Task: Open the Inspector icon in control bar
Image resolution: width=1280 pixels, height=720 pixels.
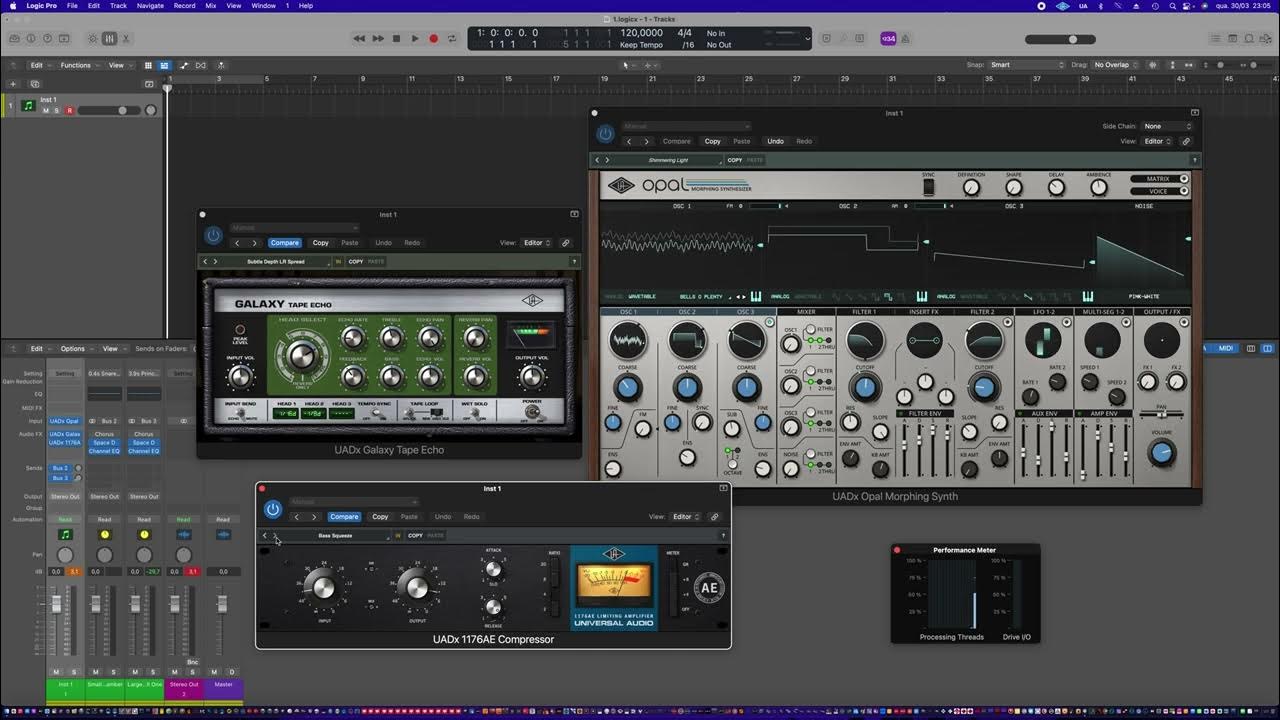Action: 31,38
